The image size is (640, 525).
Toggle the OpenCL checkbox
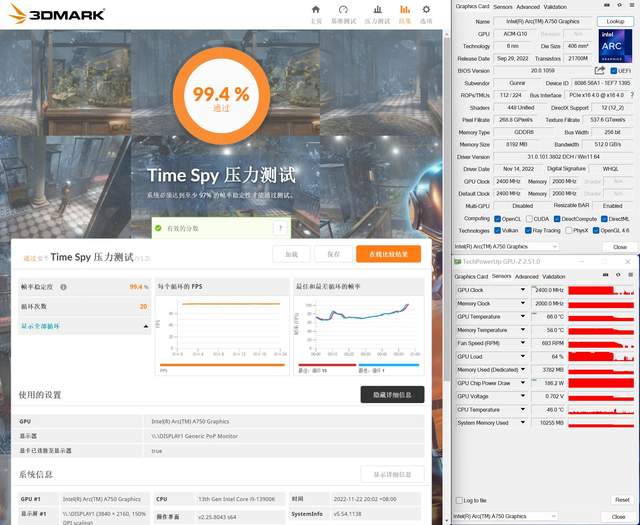pyautogui.click(x=497, y=219)
